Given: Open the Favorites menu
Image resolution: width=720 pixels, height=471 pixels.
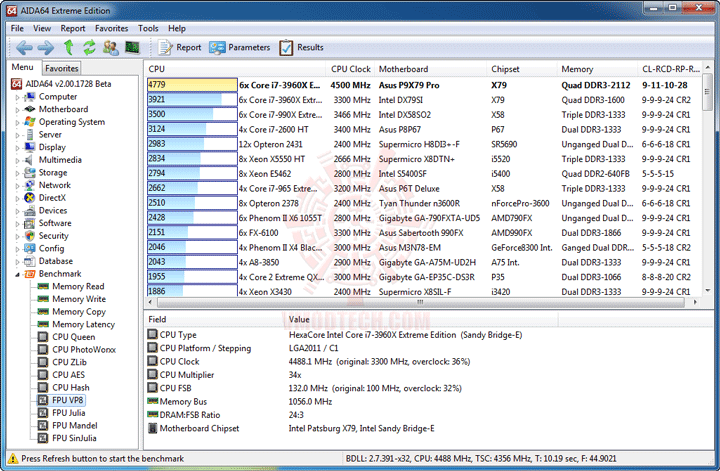Looking at the screenshot, I should point(112,28).
